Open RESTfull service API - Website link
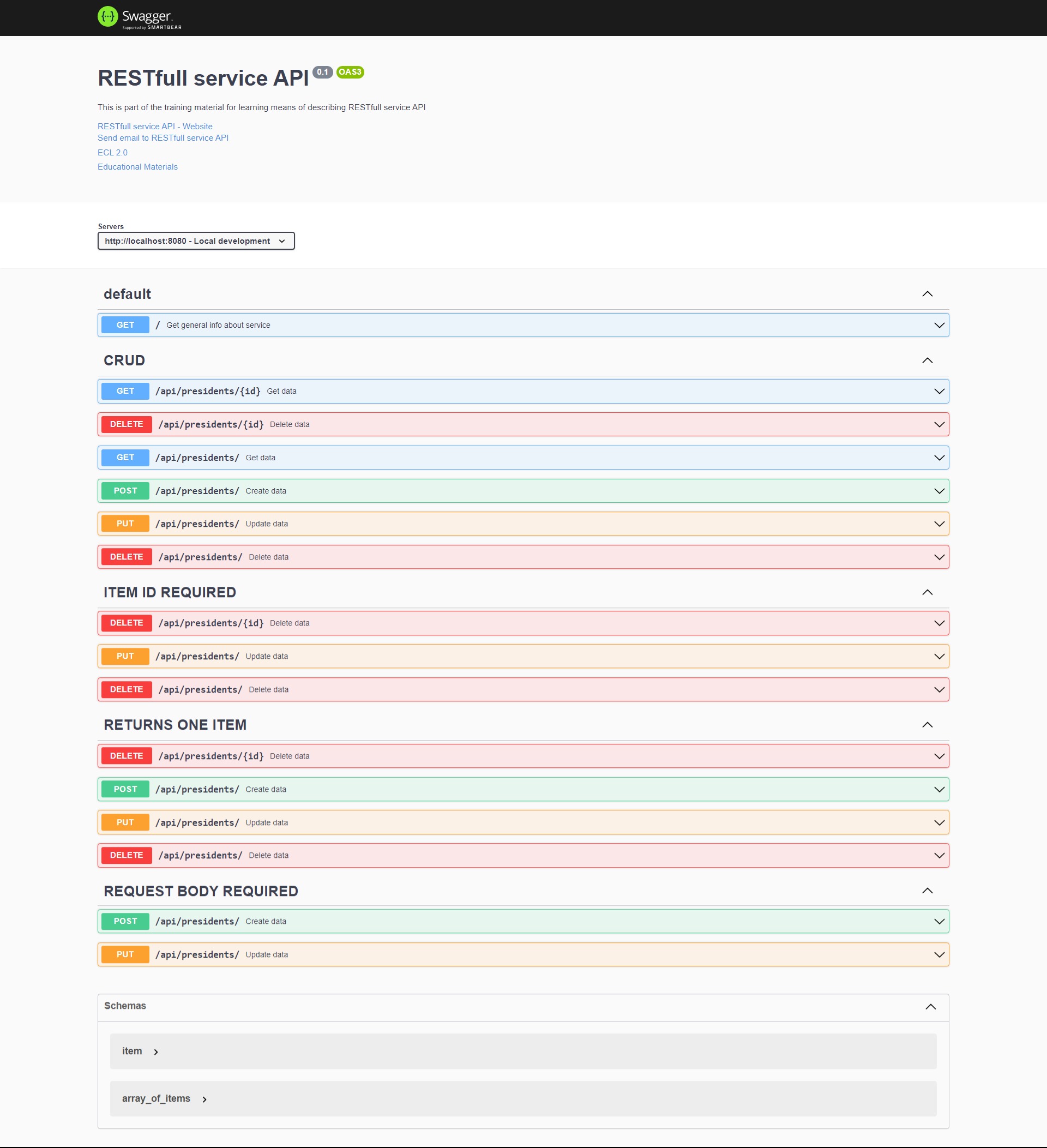The image size is (1047, 1148). point(155,127)
